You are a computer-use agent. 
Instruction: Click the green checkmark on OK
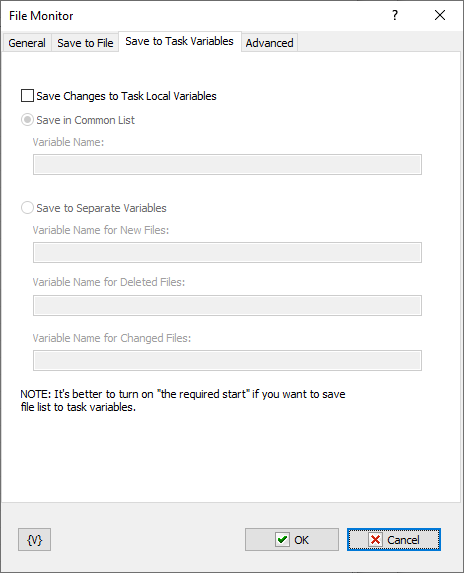click(x=282, y=539)
